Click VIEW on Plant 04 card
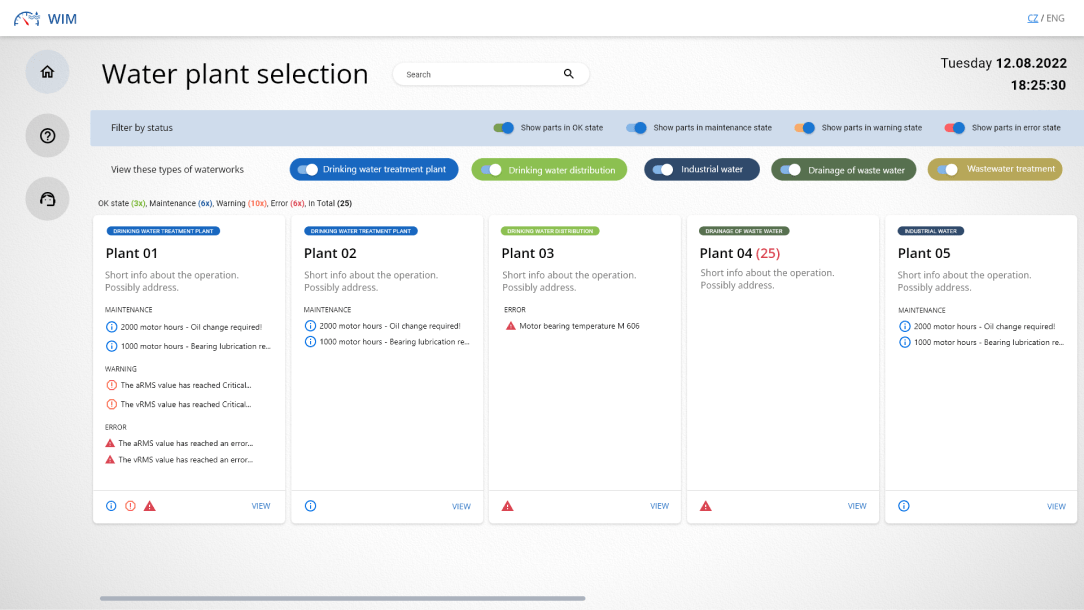1084x610 pixels. 857,506
